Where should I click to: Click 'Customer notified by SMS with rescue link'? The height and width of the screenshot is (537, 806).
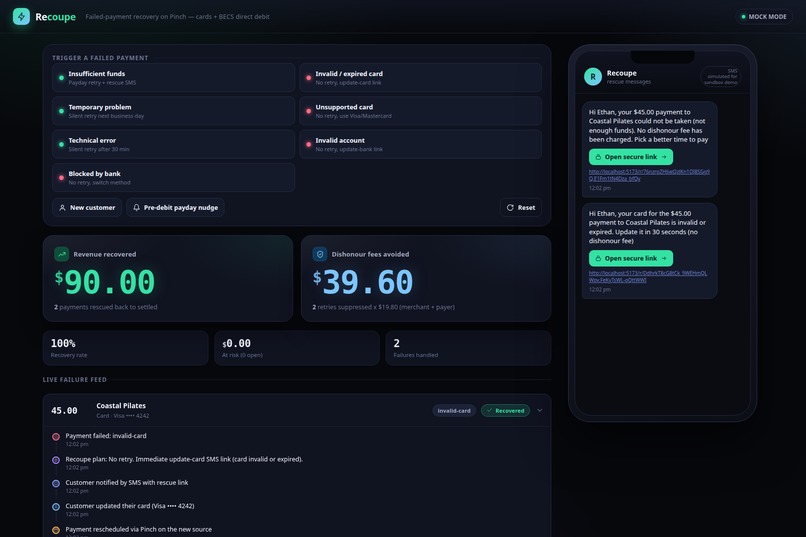click(x=126, y=483)
